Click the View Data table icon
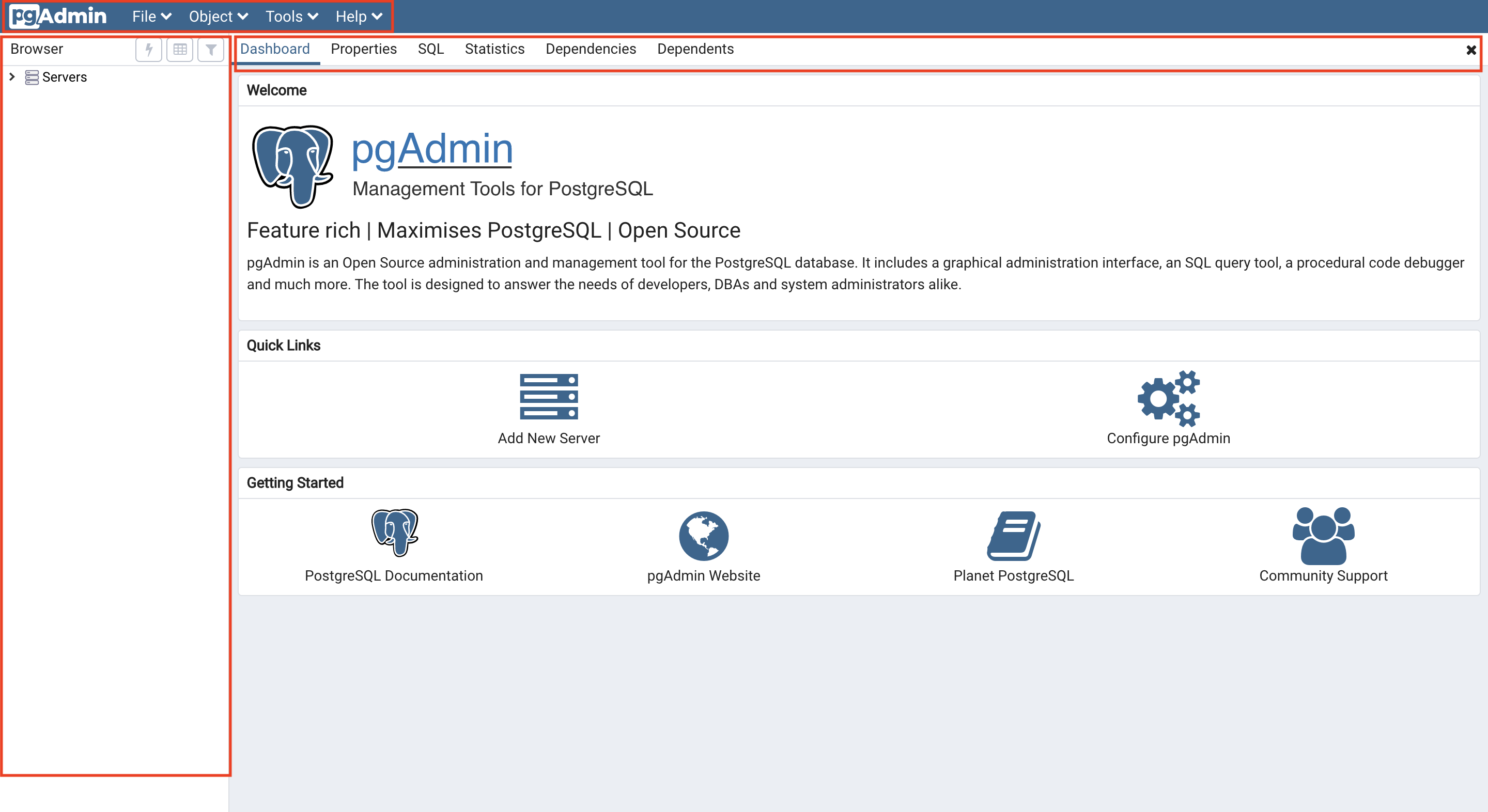 180,49
